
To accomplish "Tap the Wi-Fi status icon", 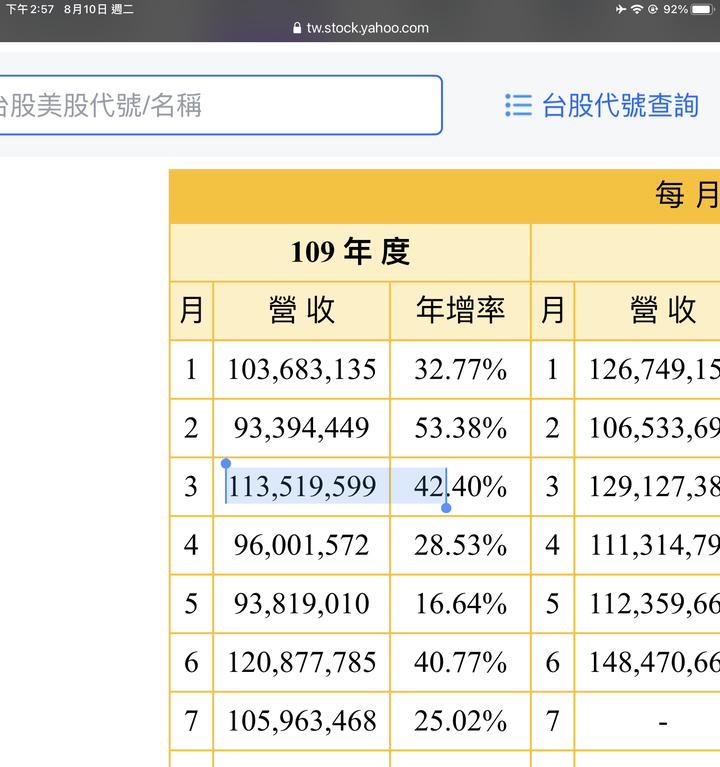I will click(x=637, y=9).
